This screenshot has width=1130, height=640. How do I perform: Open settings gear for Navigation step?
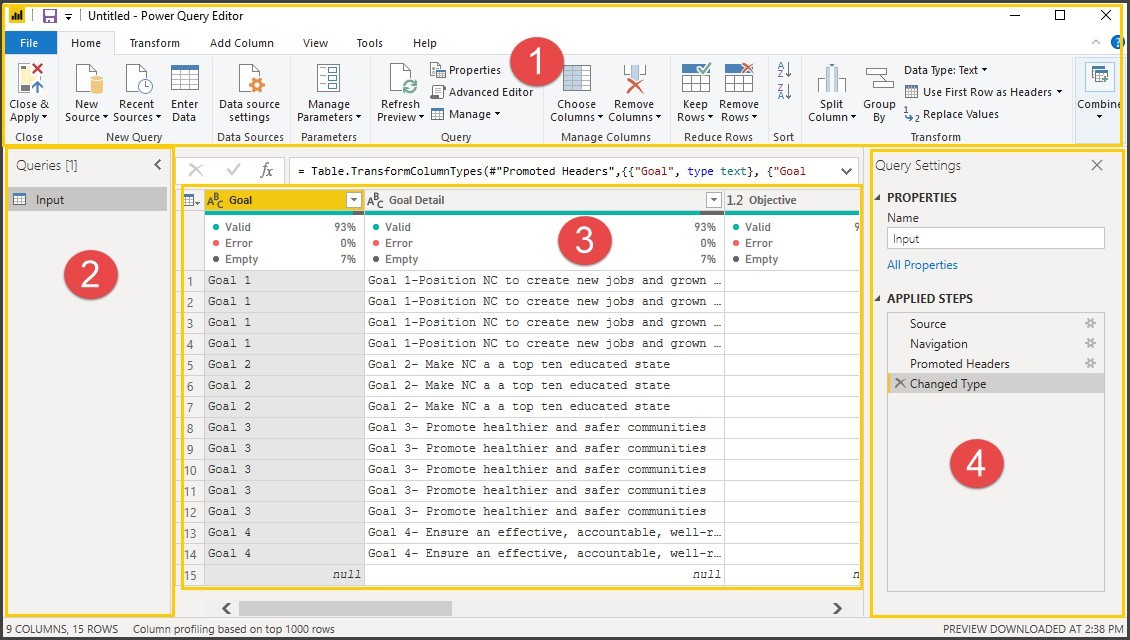pyautogui.click(x=1090, y=343)
